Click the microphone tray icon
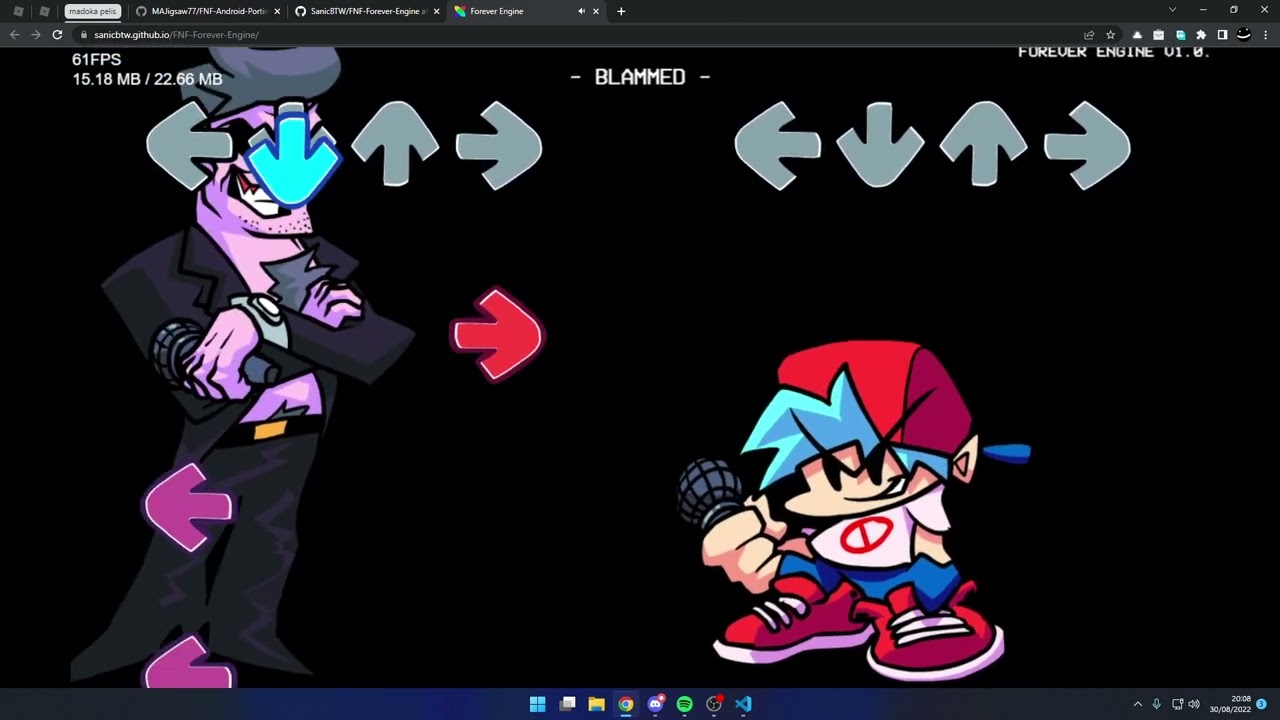The image size is (1280, 720). tap(1157, 704)
